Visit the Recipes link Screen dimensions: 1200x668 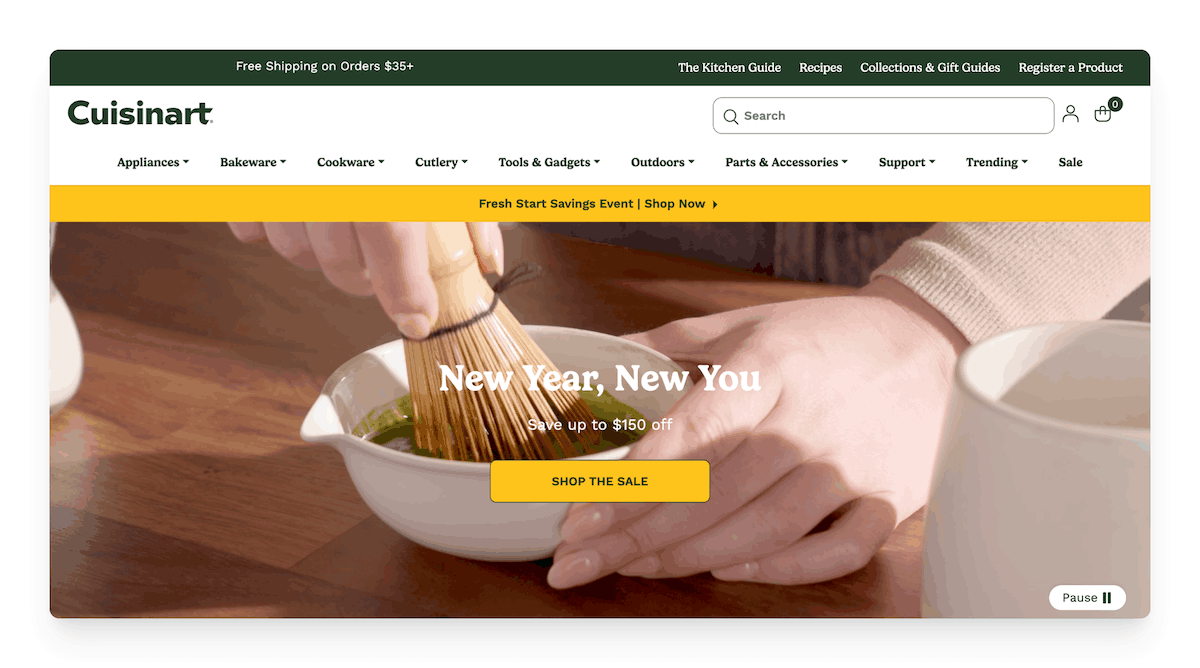coord(820,68)
